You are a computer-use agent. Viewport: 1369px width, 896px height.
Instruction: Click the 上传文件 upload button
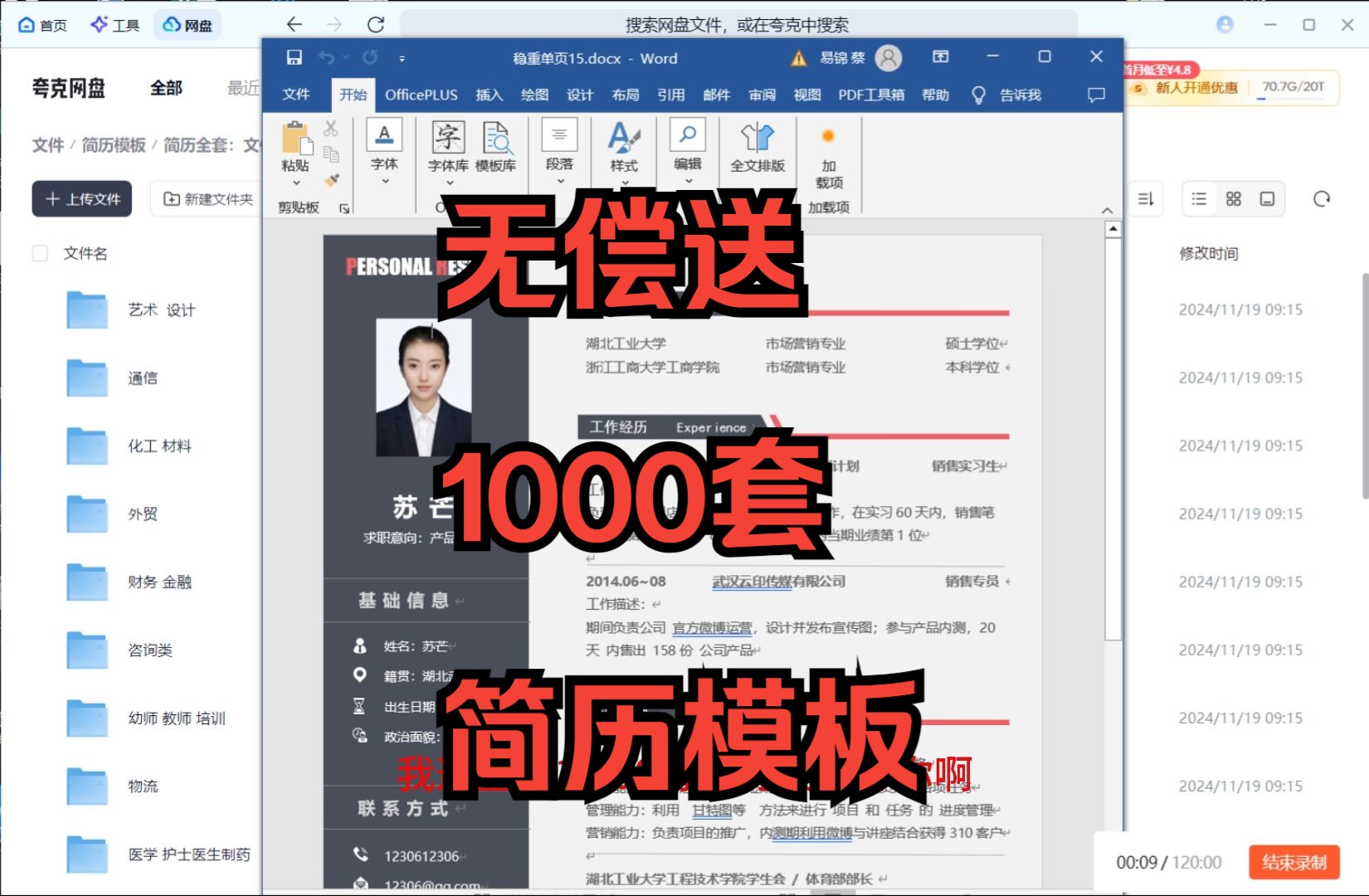(82, 199)
